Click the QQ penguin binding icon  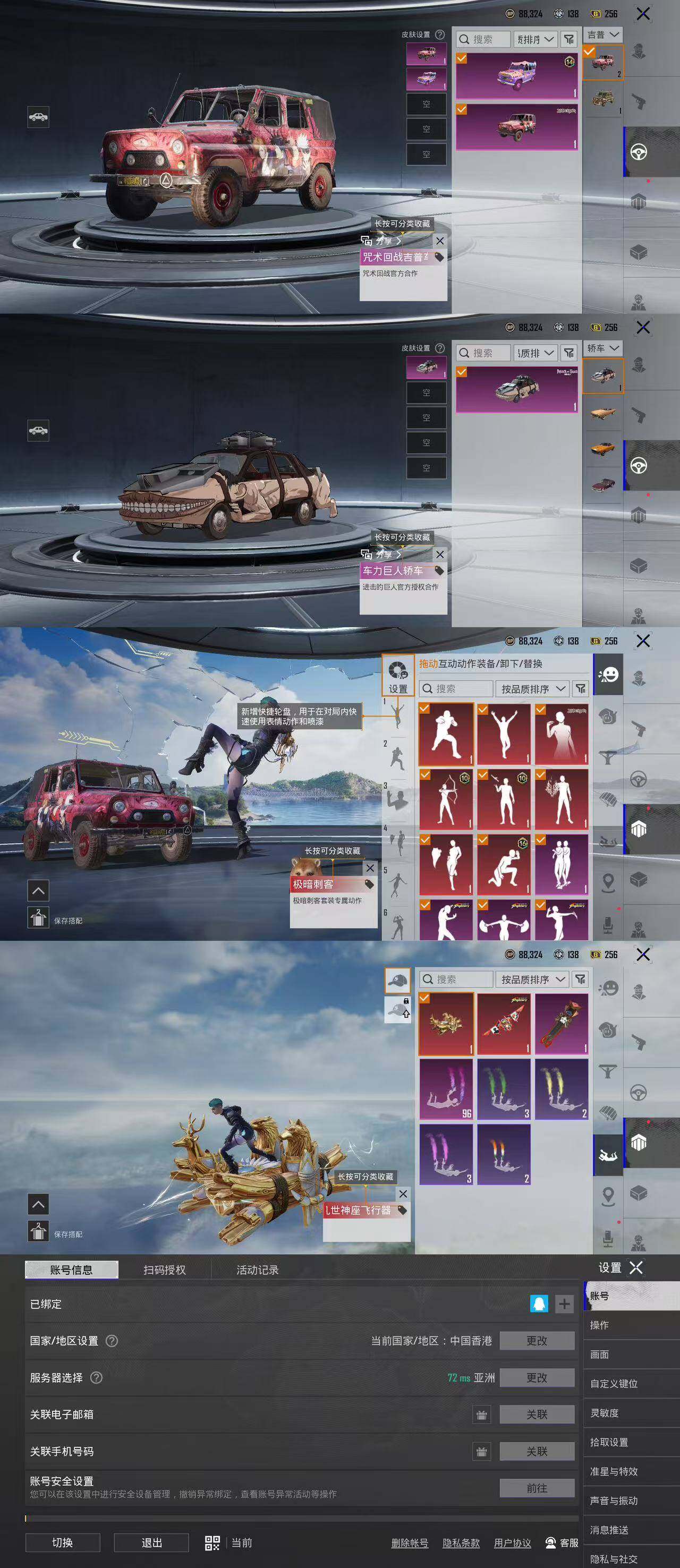pyautogui.click(x=539, y=1303)
